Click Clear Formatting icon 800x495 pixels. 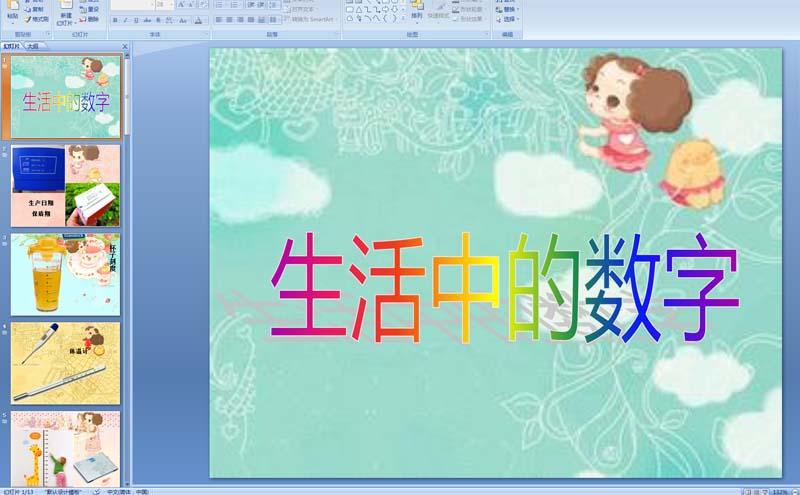(203, 5)
